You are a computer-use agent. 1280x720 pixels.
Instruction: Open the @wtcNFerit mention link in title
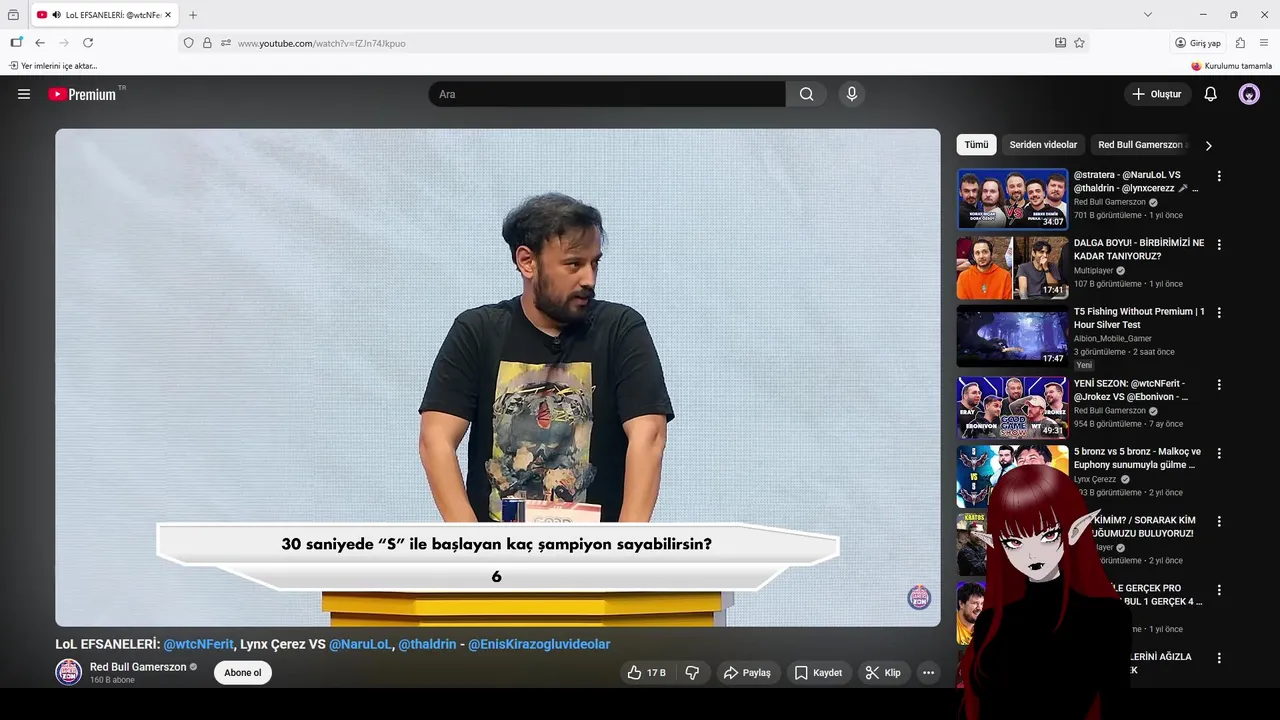click(x=199, y=644)
